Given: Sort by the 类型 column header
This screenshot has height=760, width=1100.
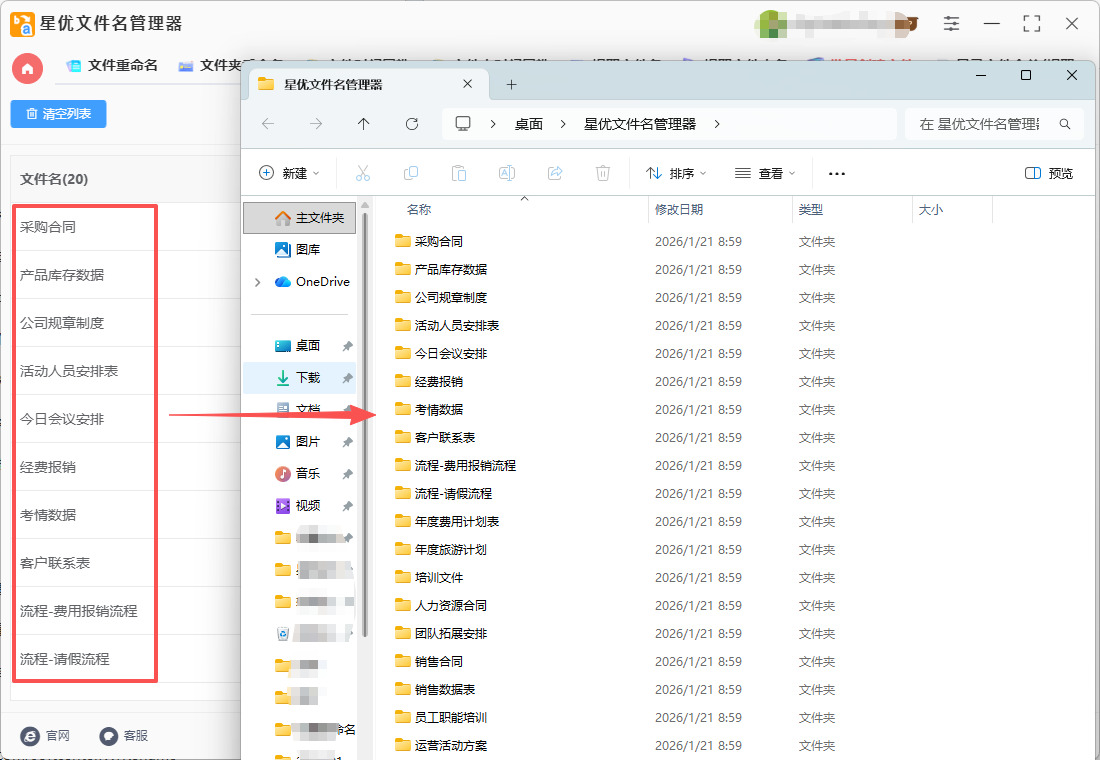Looking at the screenshot, I should [811, 210].
